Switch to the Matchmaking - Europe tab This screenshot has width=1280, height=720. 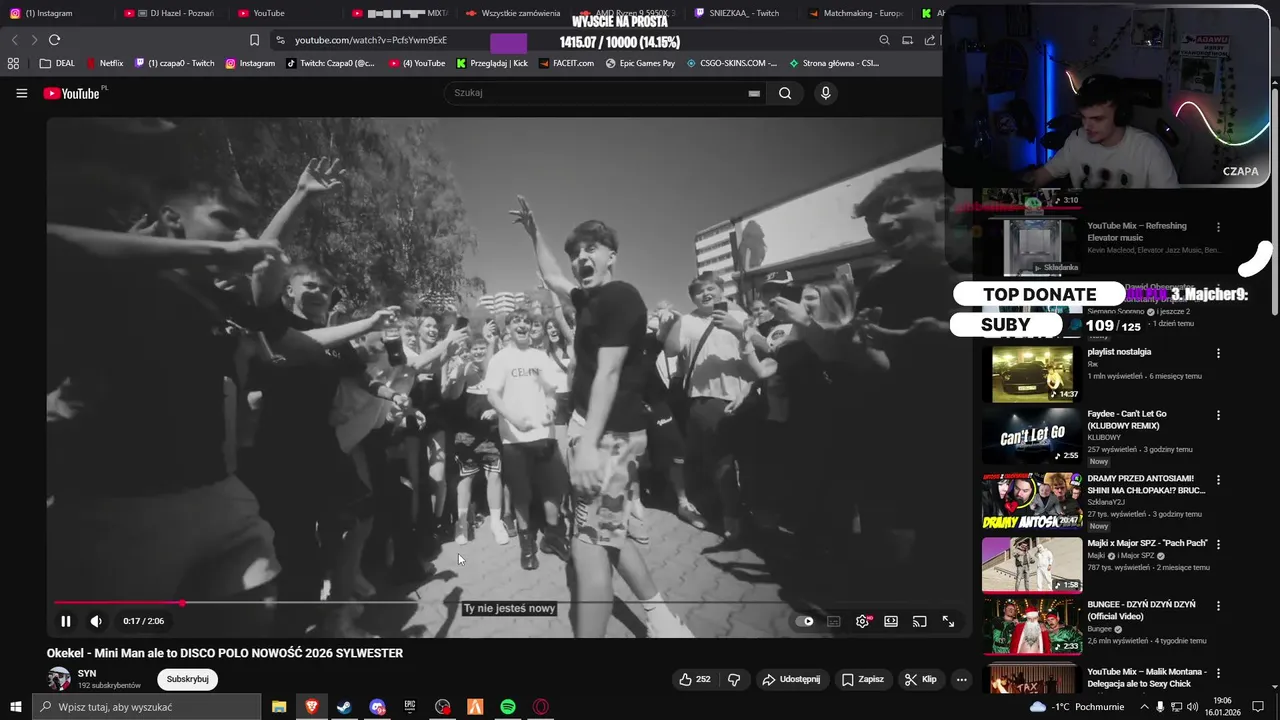pyautogui.click(x=857, y=13)
